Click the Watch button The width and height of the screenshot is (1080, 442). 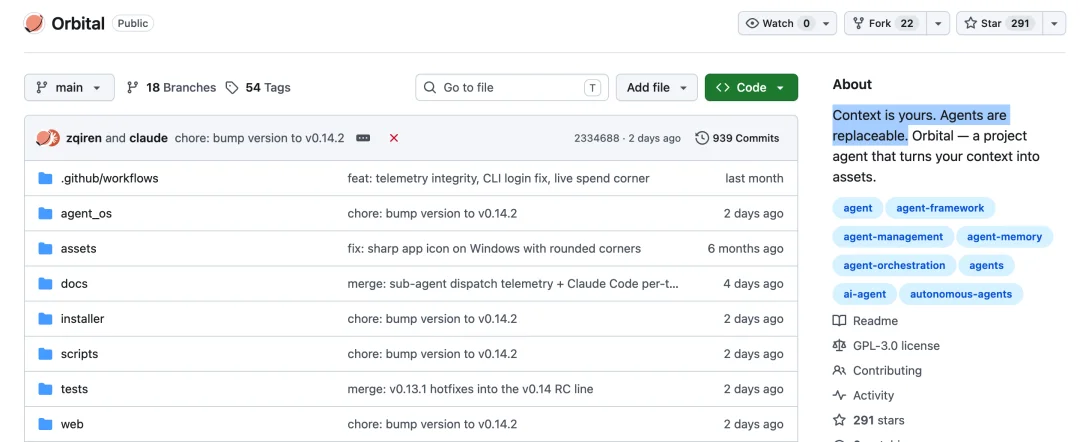779,23
